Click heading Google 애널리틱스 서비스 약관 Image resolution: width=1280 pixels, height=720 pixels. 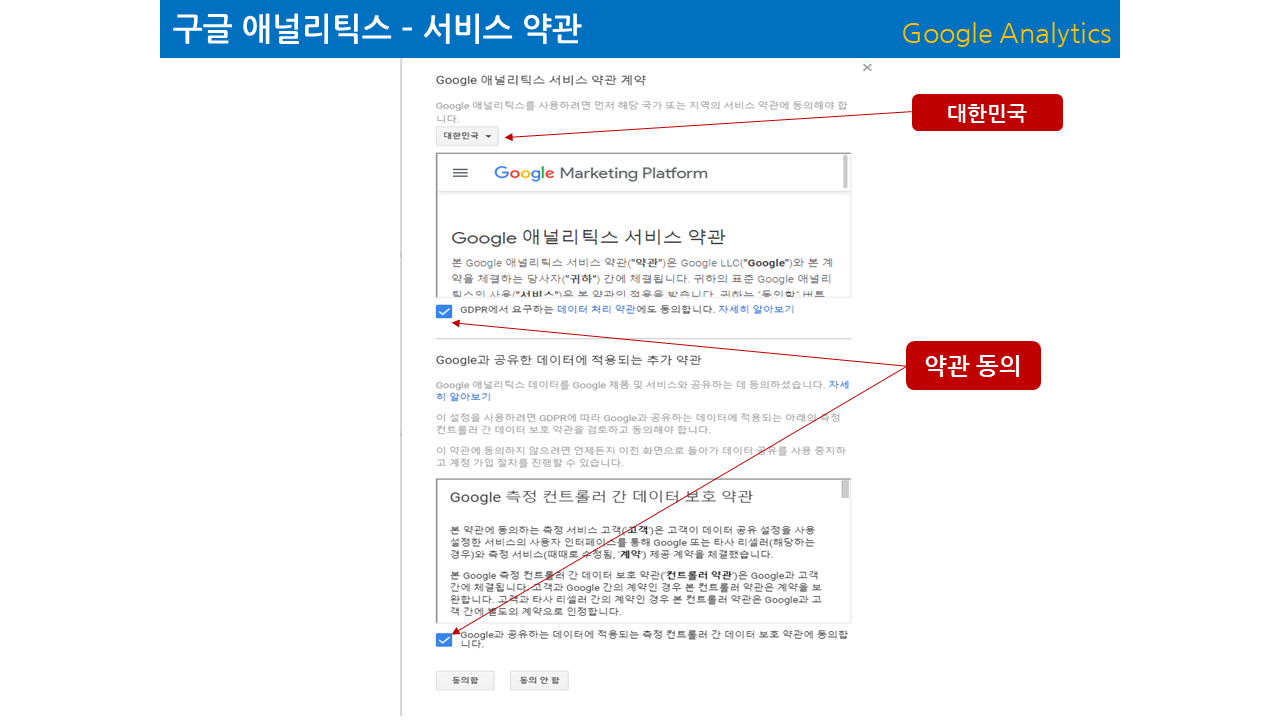tap(588, 237)
